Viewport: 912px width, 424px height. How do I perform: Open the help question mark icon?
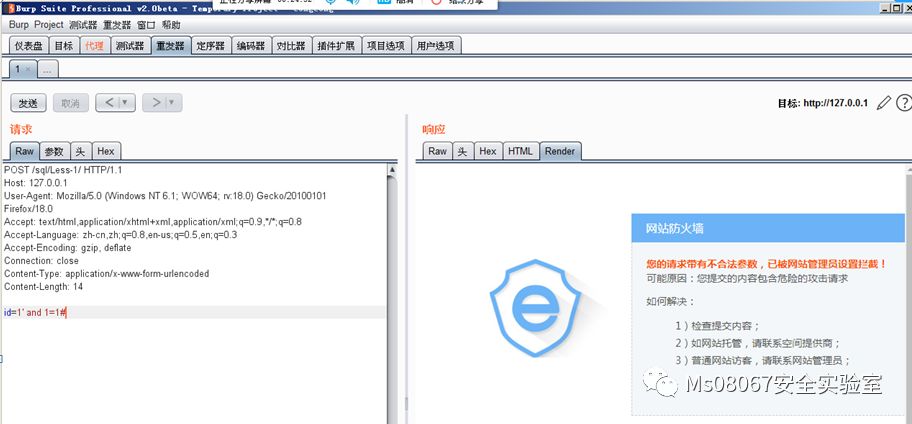point(904,103)
